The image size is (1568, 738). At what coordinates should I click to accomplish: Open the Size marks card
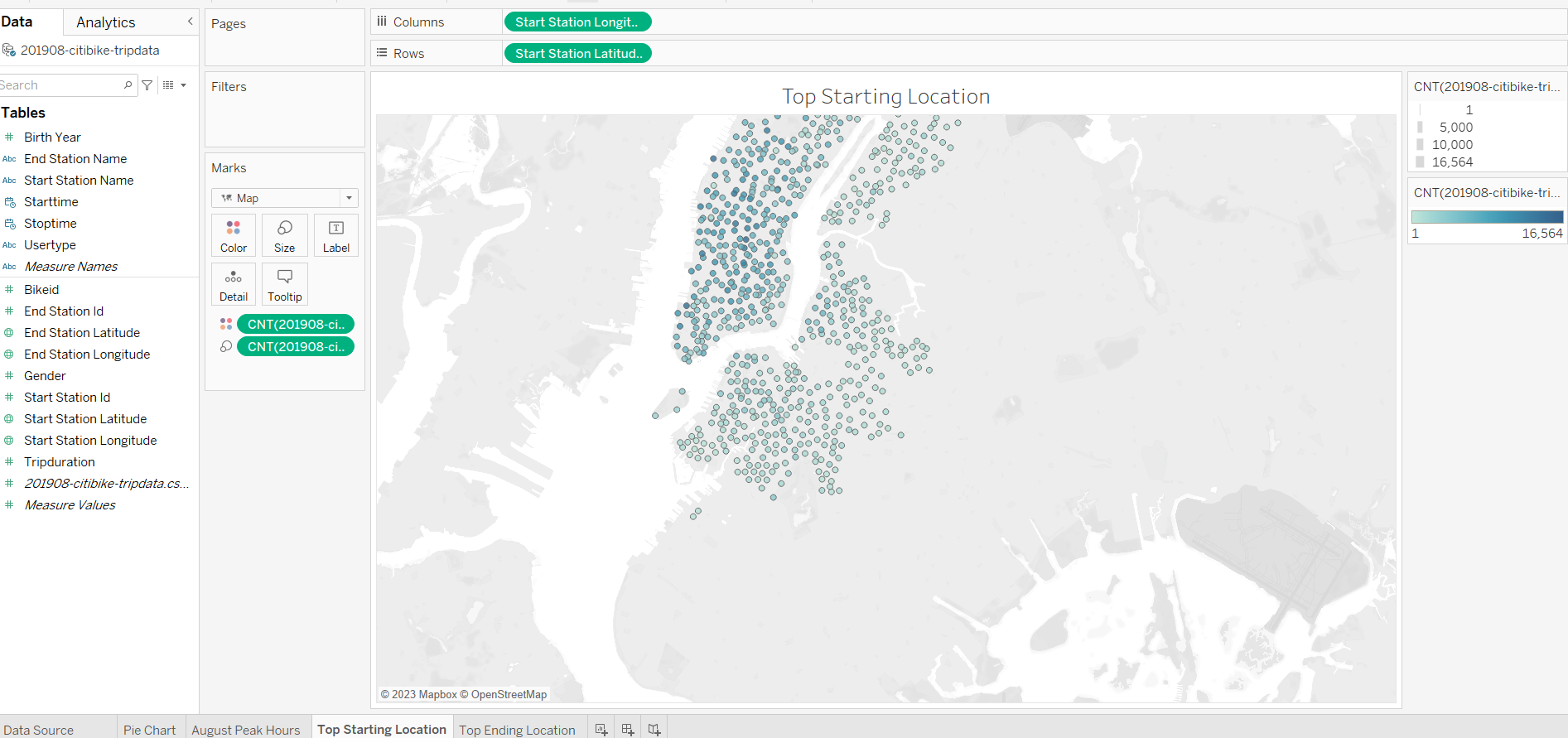coord(285,235)
